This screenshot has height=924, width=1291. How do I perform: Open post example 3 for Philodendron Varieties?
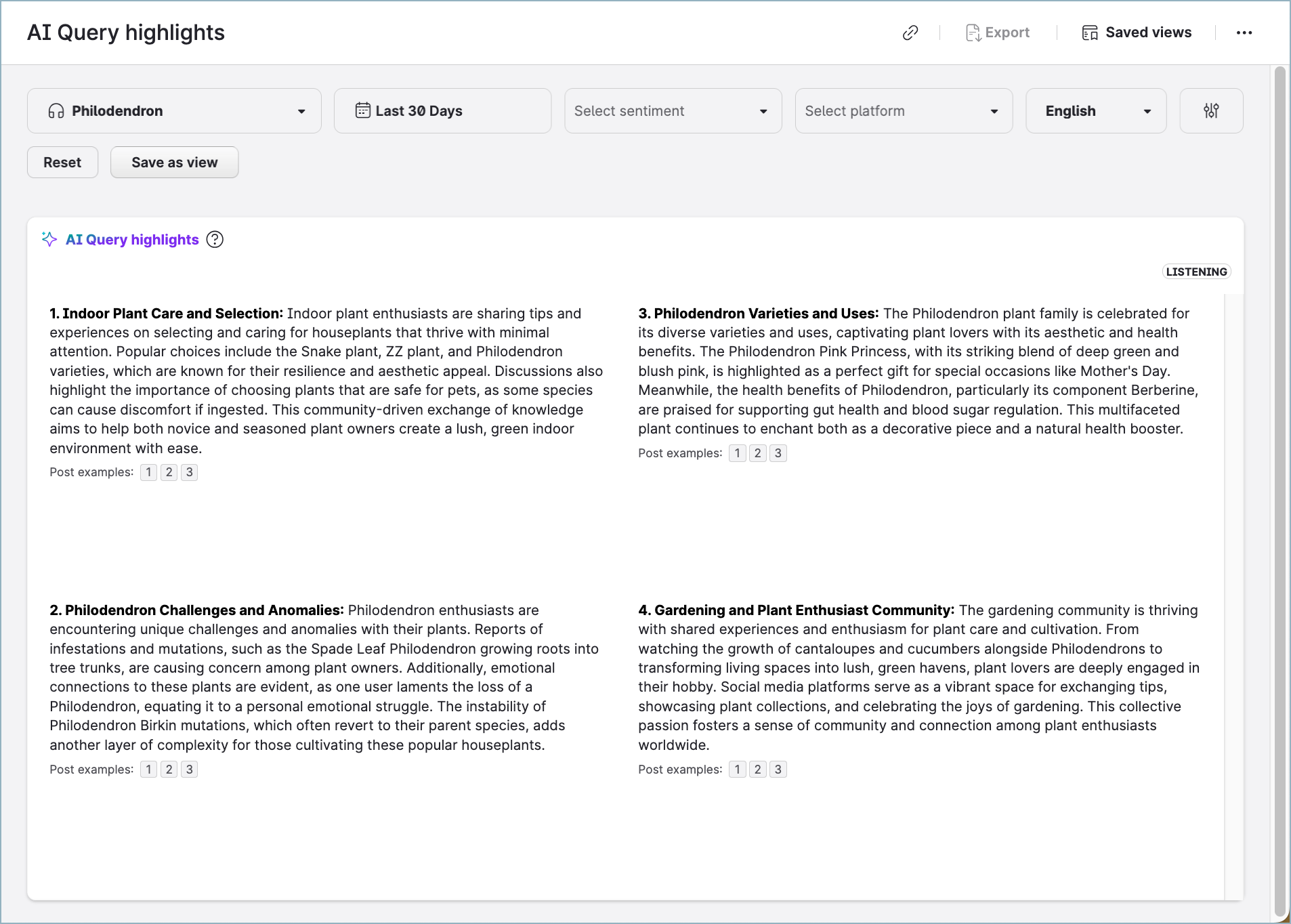pos(778,453)
